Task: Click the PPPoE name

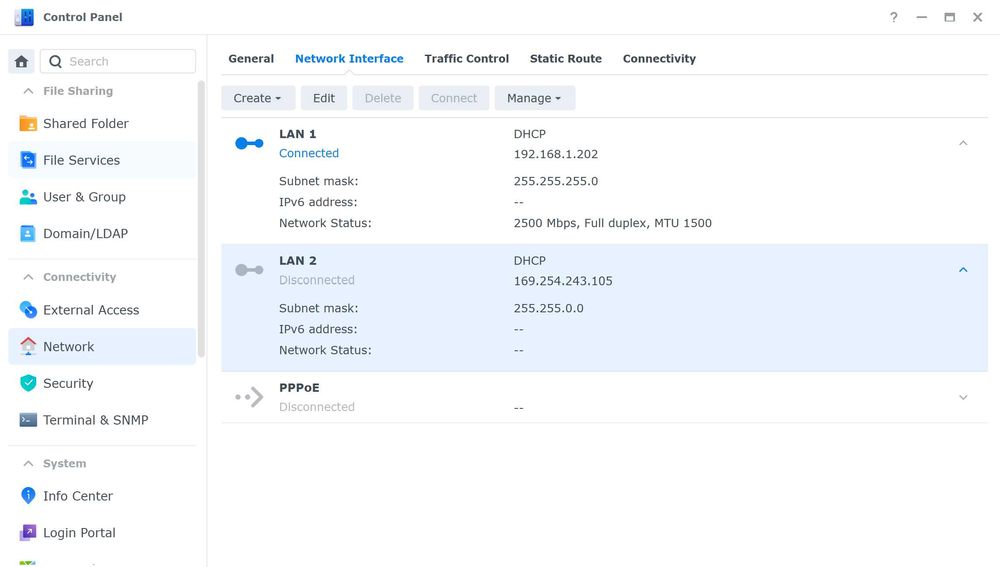Action: 299,388
